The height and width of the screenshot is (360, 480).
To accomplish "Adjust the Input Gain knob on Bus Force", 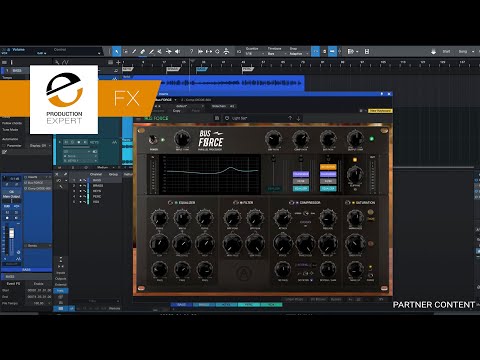I will coord(182,138).
